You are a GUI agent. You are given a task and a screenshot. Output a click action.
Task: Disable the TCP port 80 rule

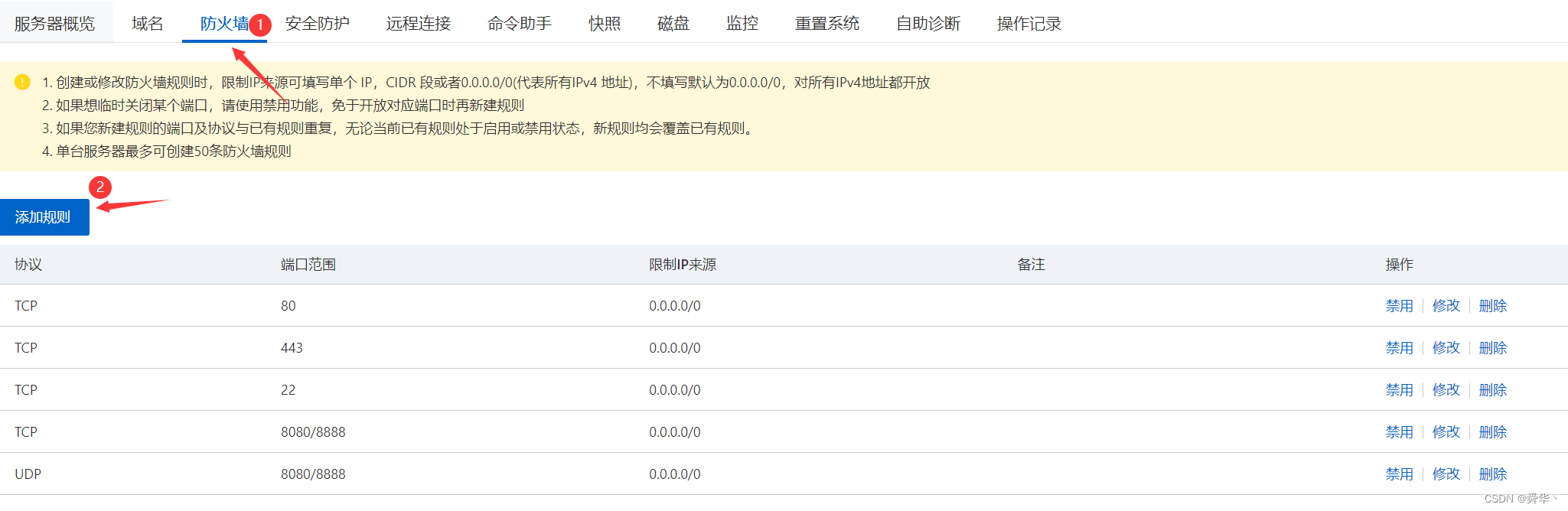(x=1399, y=306)
